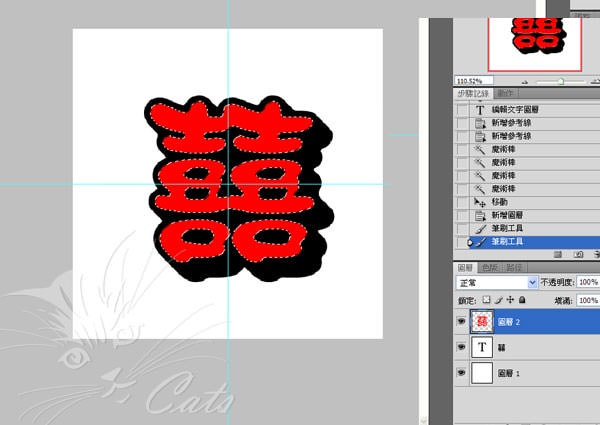The image size is (600, 425).
Task: Click lock all padlock icon
Action: pyautogui.click(x=520, y=299)
